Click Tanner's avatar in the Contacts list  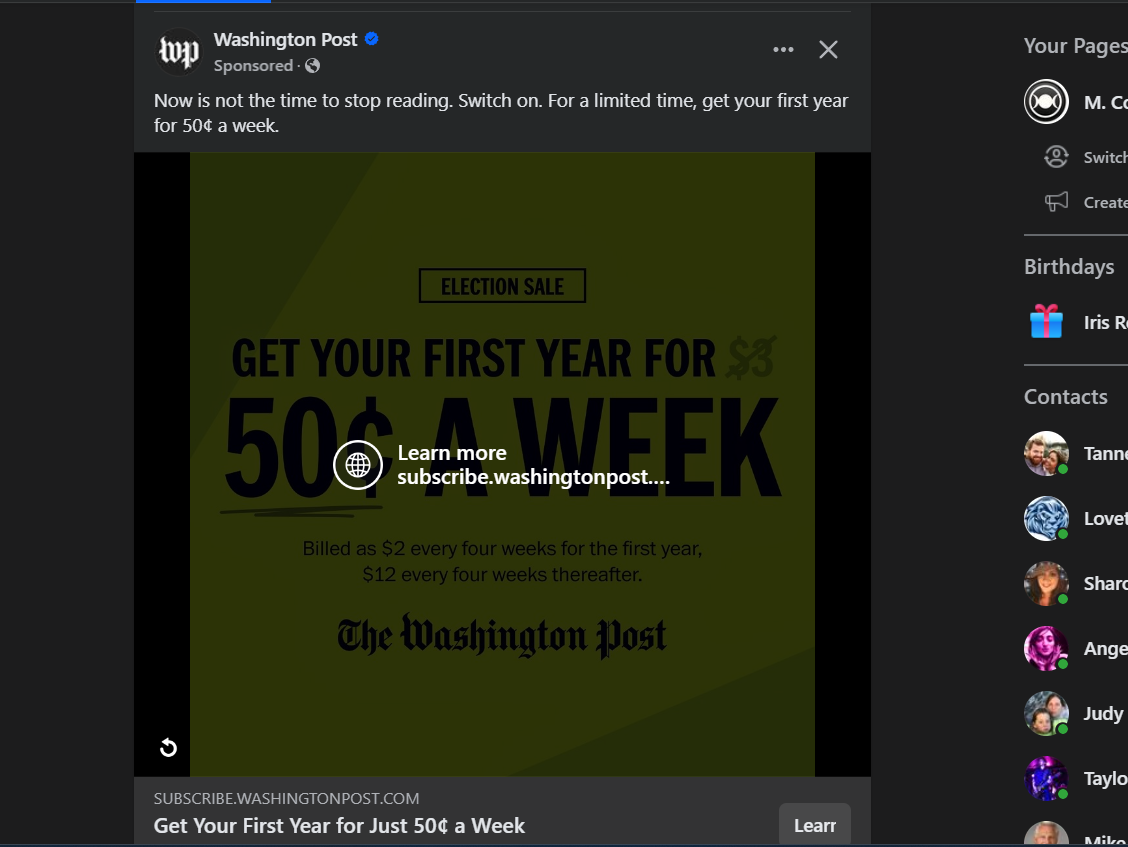coord(1046,453)
